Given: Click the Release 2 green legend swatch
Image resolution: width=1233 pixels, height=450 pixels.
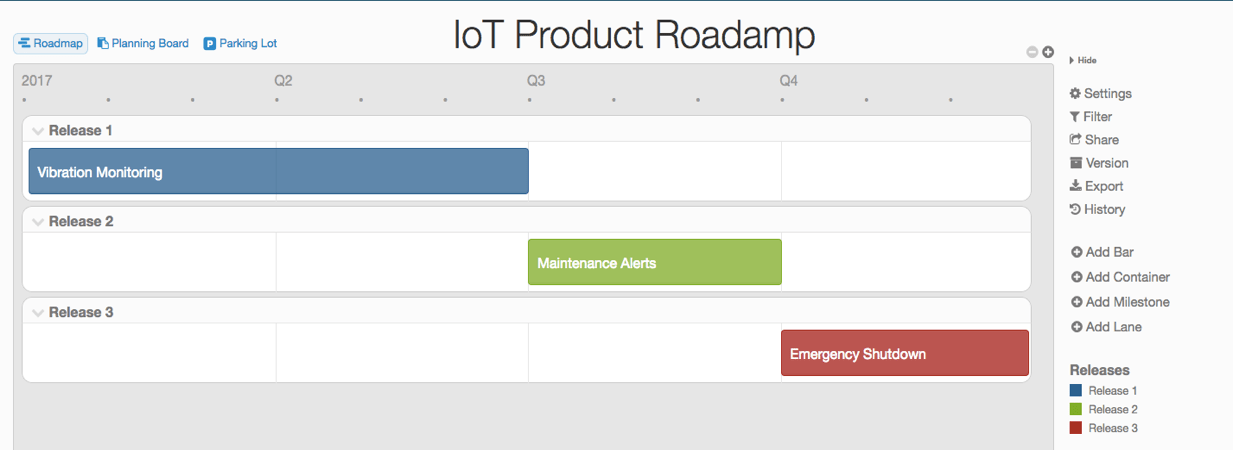Looking at the screenshot, I should [1076, 409].
